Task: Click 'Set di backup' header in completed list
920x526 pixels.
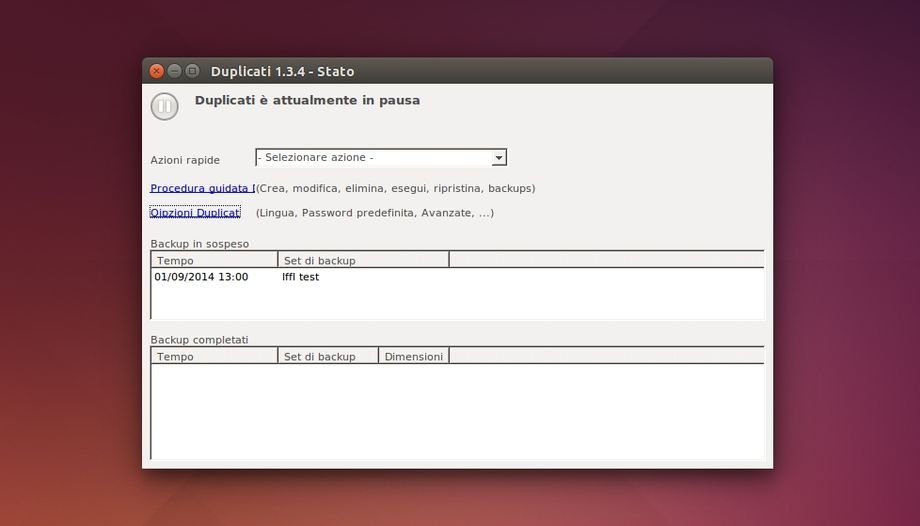Action: 328,356
